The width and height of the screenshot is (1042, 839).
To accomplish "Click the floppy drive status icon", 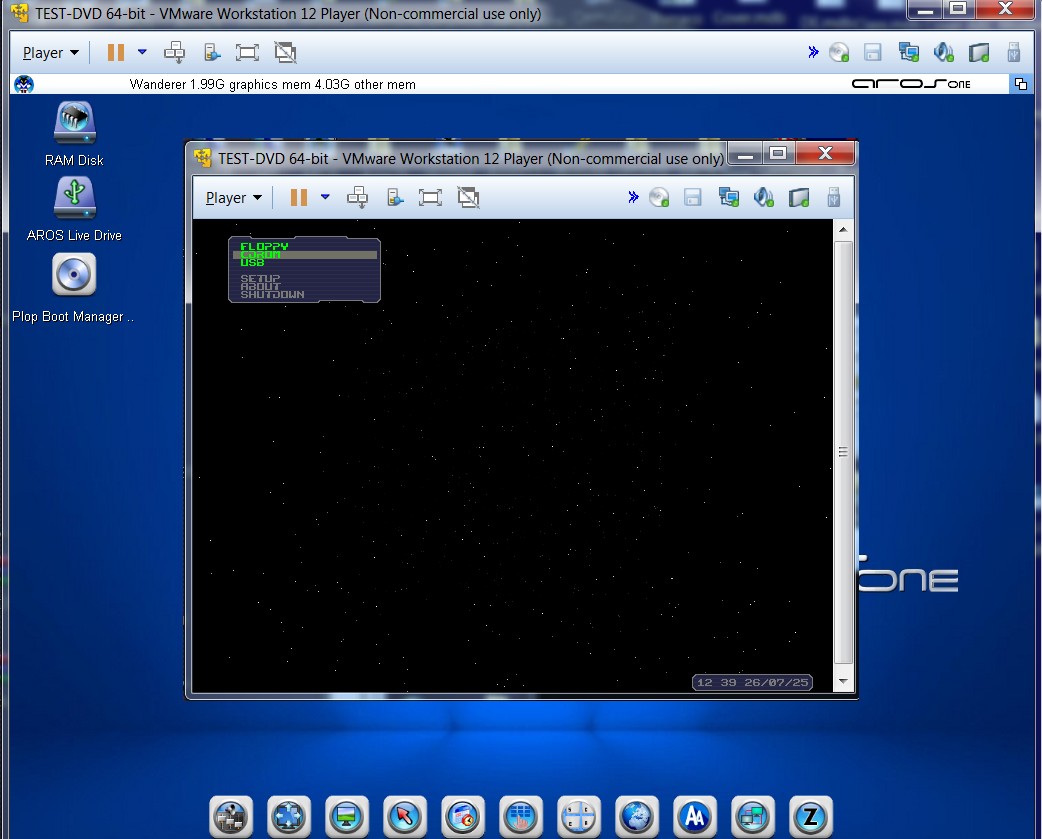I will click(693, 197).
